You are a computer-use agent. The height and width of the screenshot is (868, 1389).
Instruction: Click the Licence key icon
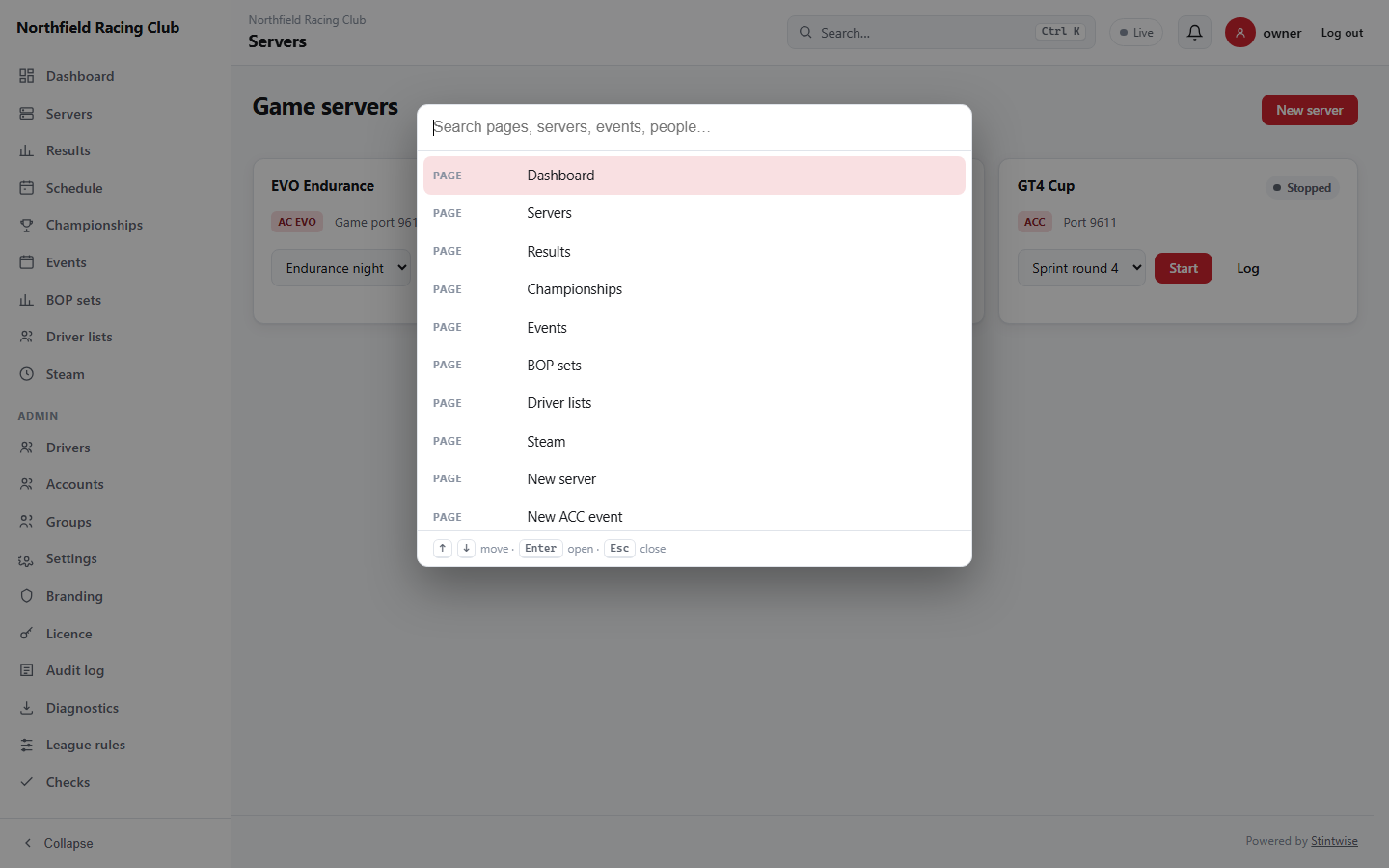(27, 634)
